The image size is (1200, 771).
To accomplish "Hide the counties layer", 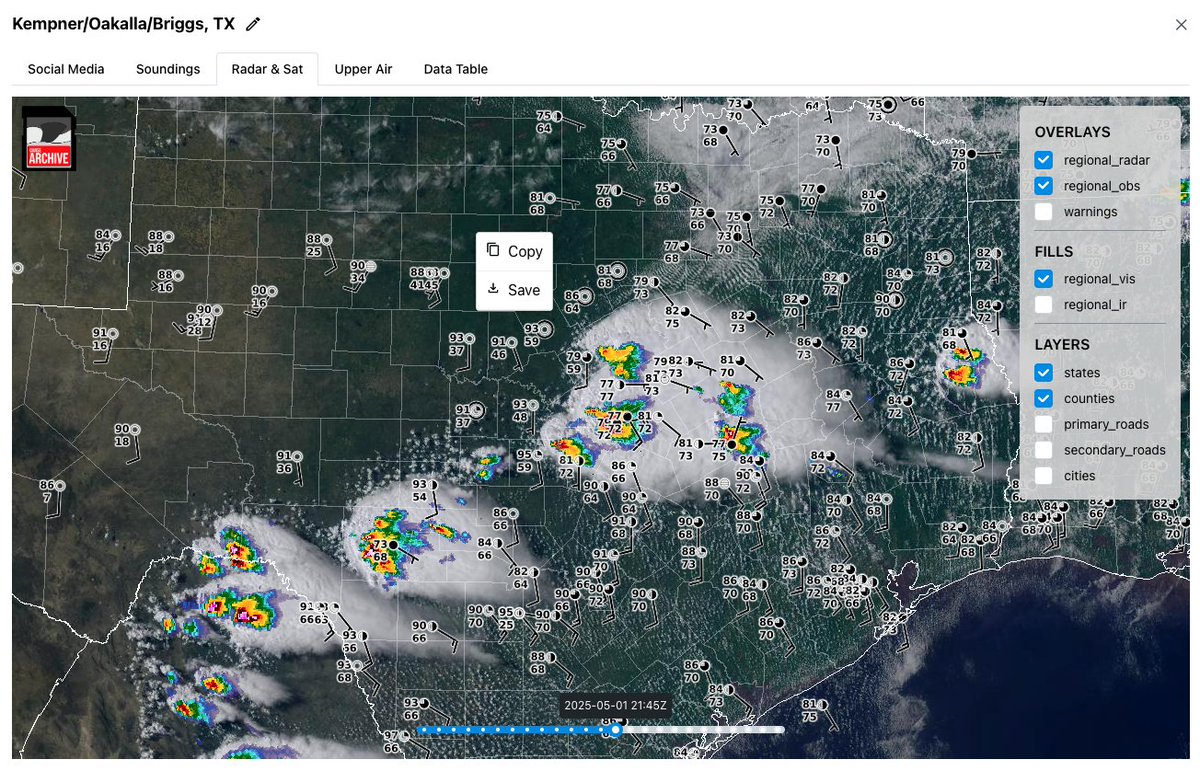I will tap(1043, 398).
